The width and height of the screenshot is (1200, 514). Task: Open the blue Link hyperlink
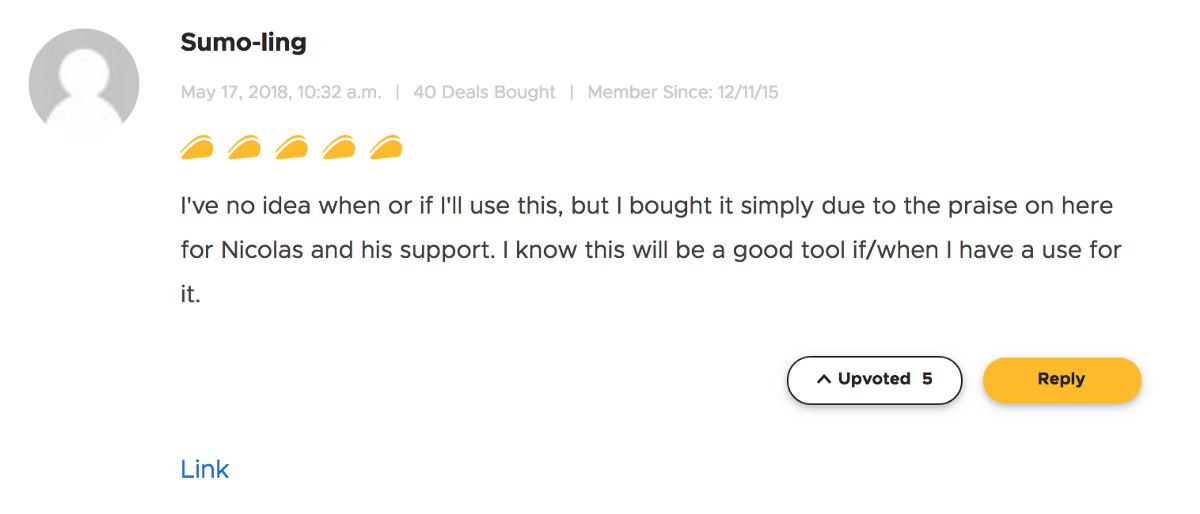205,469
